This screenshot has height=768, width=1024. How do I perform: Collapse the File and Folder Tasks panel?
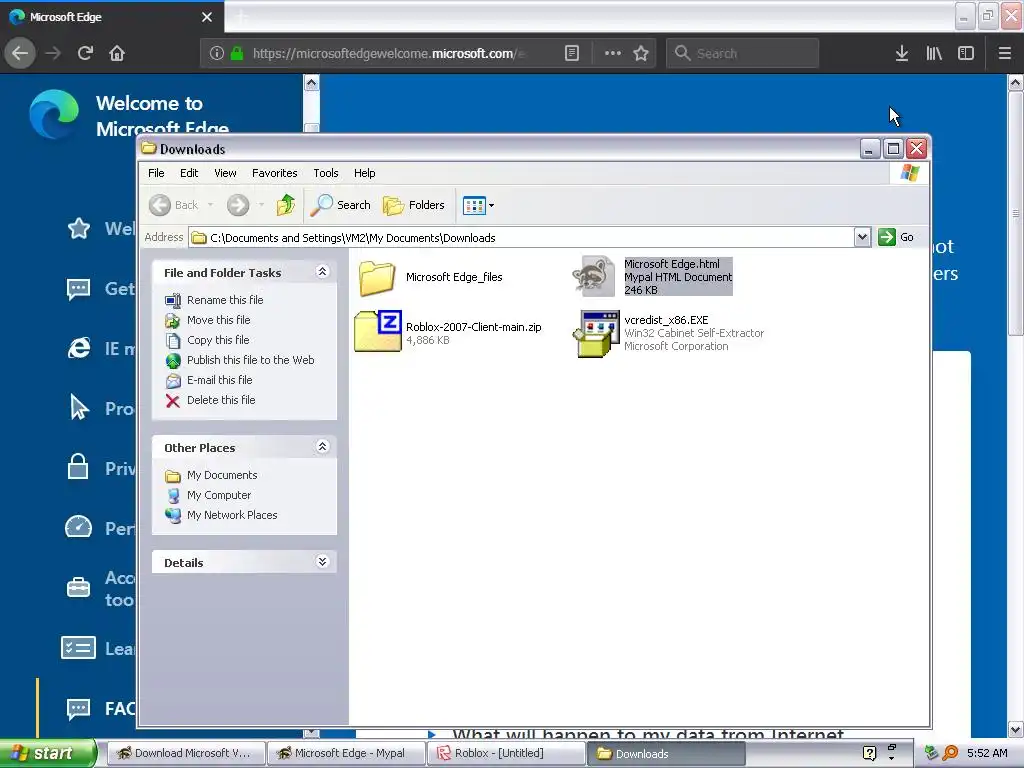coord(322,272)
